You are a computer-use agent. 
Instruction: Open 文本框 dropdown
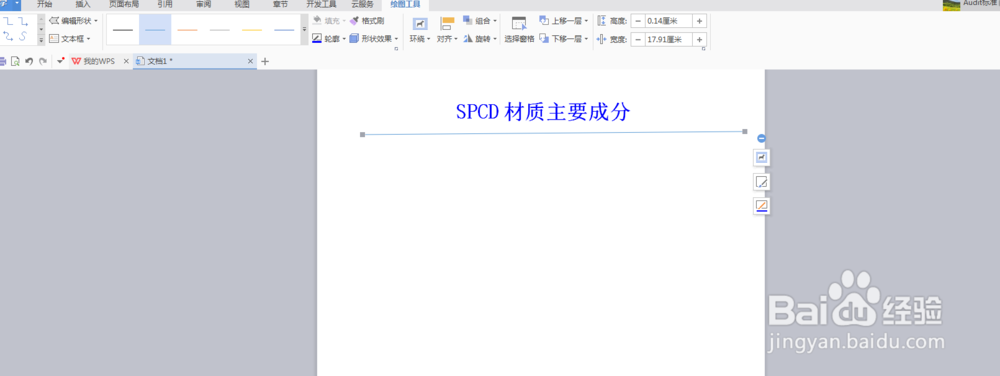pos(70,39)
